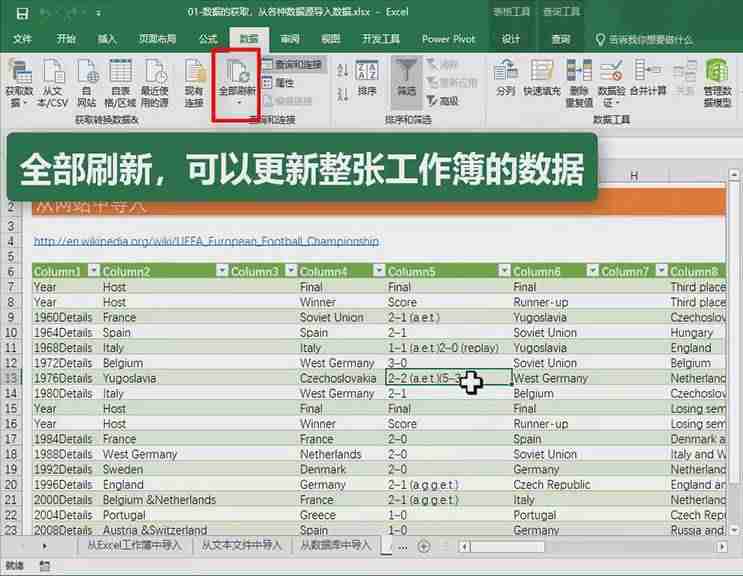Click horizontal scrollbar right arrow
The image size is (743, 576).
click(722, 547)
